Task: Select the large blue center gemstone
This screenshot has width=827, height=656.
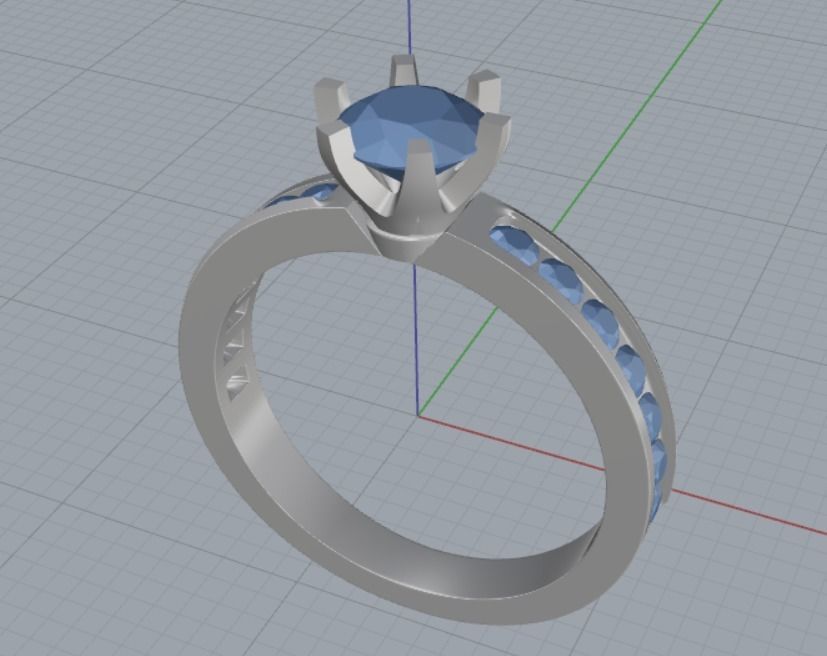Action: pyautogui.click(x=411, y=129)
